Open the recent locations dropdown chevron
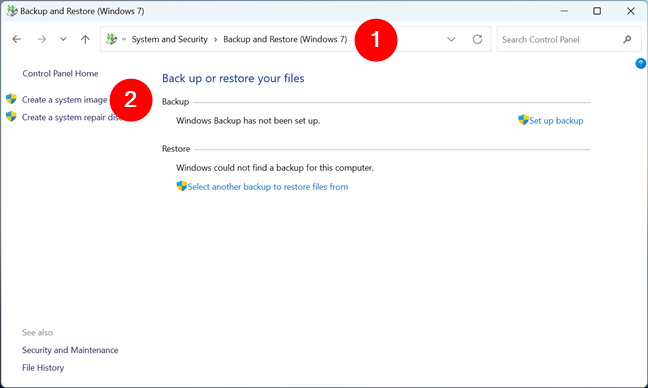Image resolution: width=648 pixels, height=388 pixels. (63, 39)
